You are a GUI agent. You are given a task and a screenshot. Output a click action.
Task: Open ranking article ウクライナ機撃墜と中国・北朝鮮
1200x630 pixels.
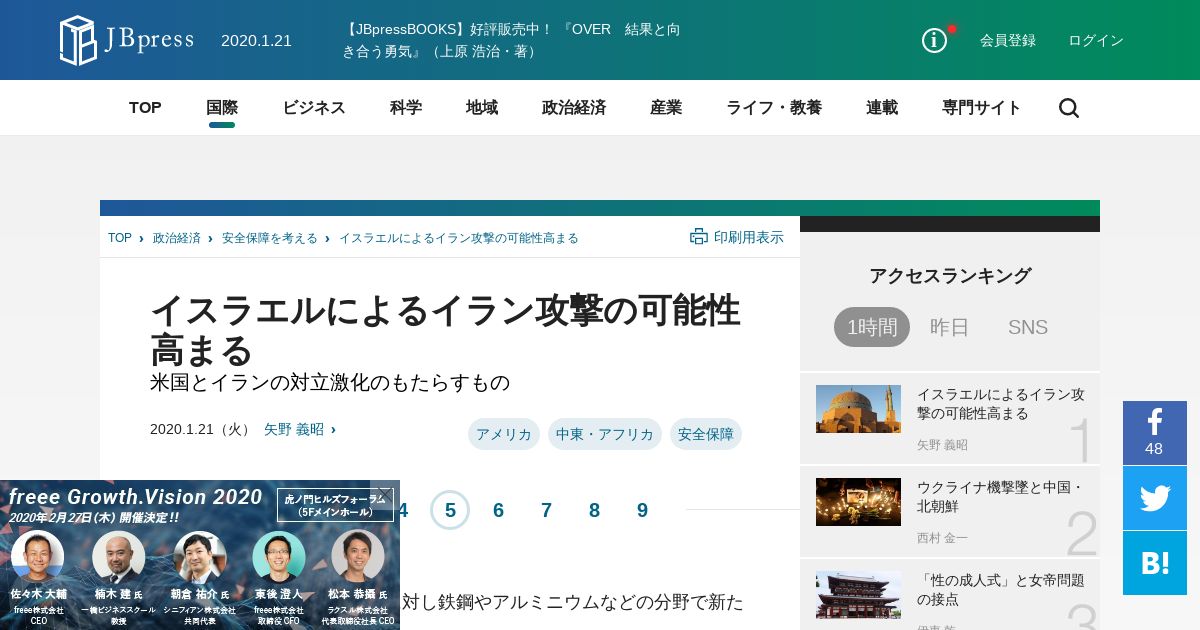point(1001,496)
